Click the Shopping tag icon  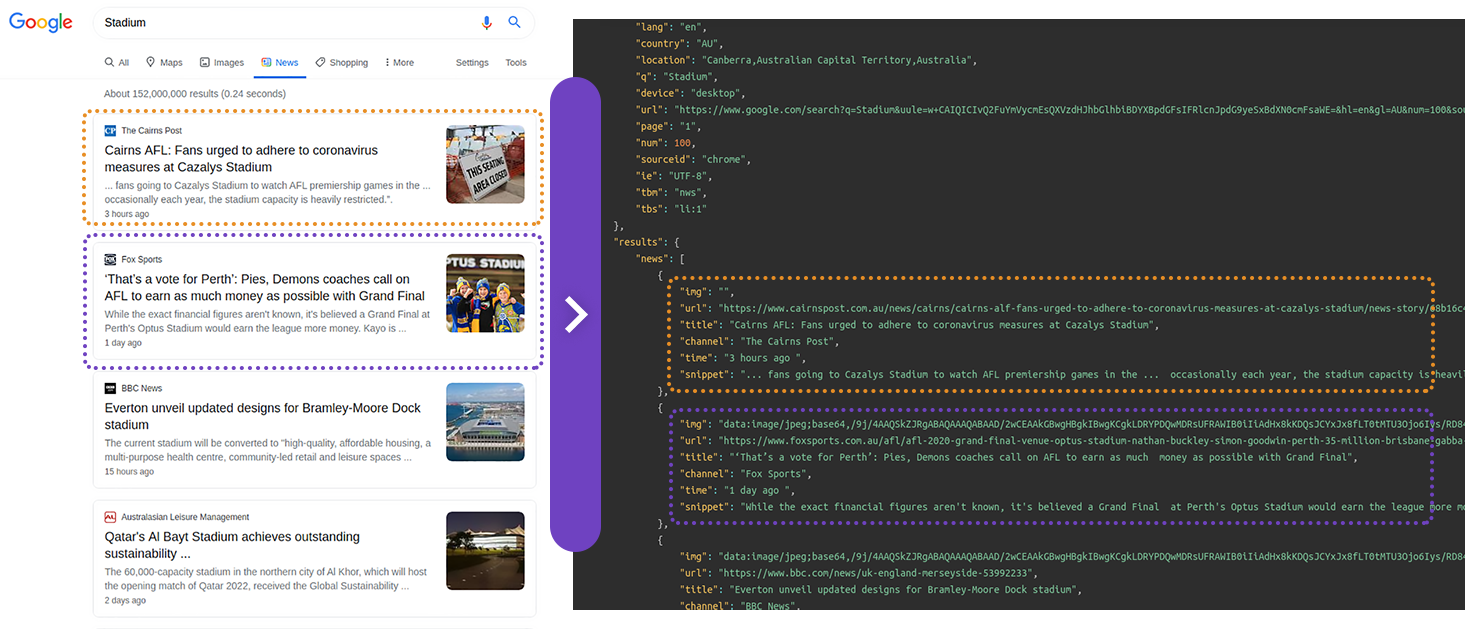pos(320,62)
